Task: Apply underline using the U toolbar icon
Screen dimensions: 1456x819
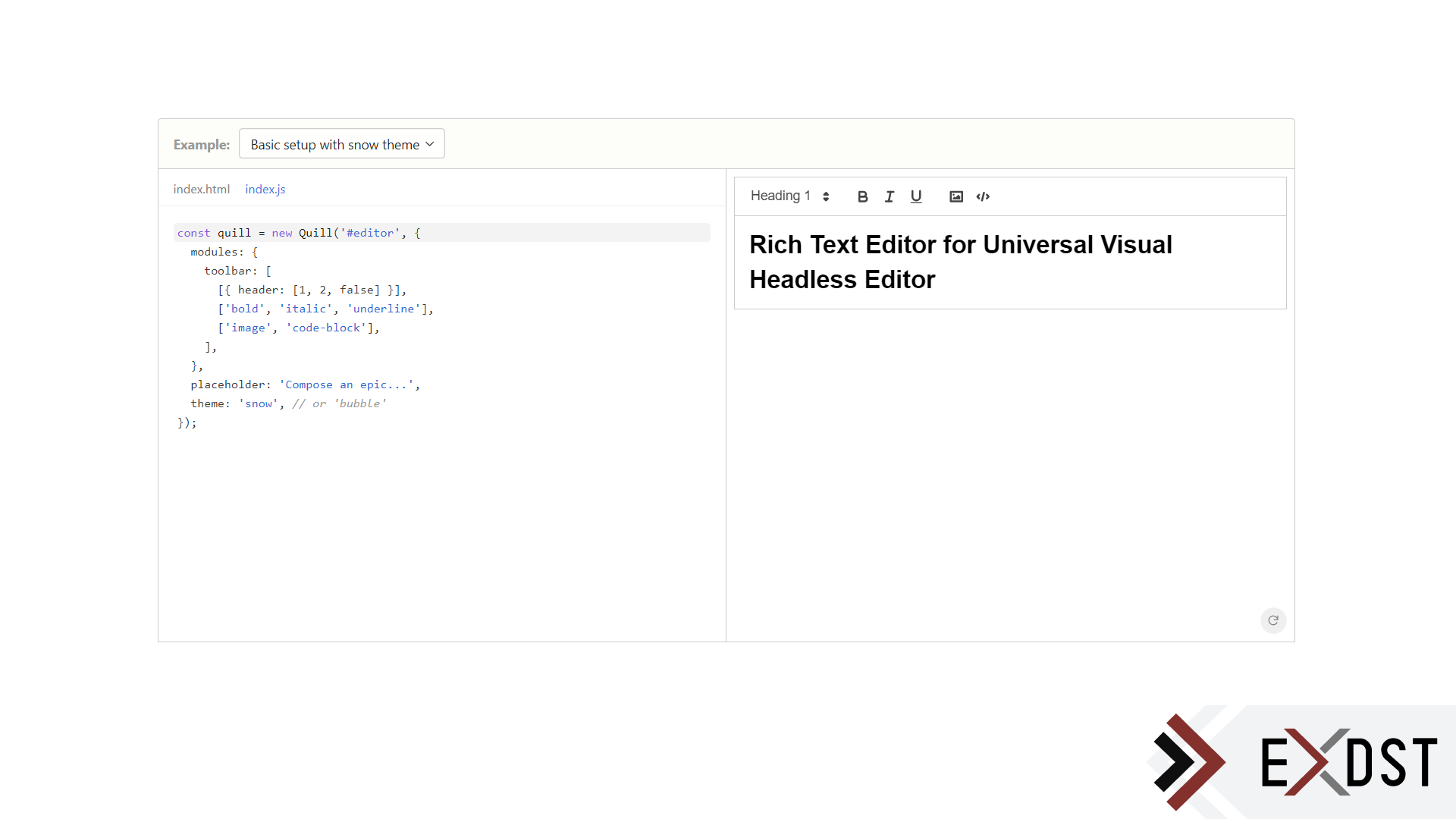Action: coord(915,196)
